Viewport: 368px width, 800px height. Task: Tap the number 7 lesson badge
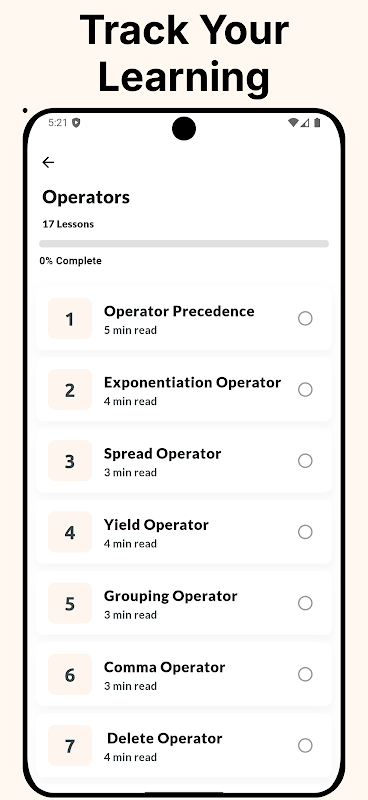coord(70,745)
